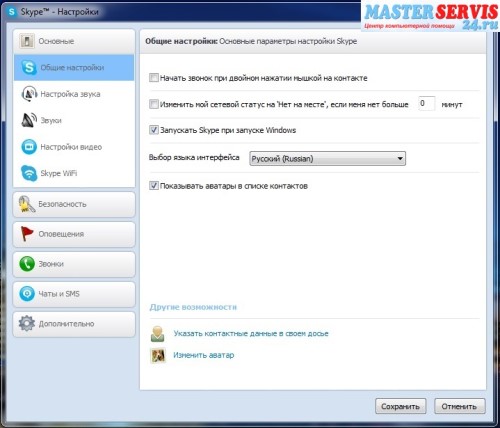Click the Отменить button
500x428 pixels.
pyautogui.click(x=459, y=406)
